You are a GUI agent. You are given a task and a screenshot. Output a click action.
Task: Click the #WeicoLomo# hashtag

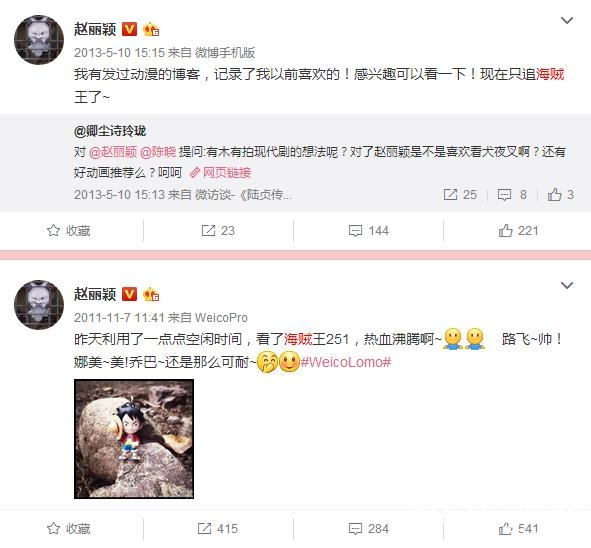click(x=346, y=362)
